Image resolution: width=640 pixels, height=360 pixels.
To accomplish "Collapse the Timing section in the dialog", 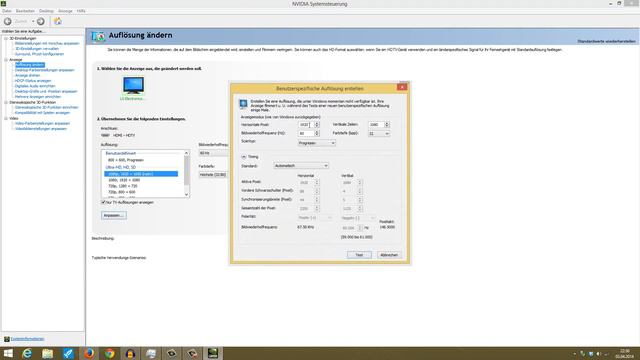I will click(x=244, y=157).
